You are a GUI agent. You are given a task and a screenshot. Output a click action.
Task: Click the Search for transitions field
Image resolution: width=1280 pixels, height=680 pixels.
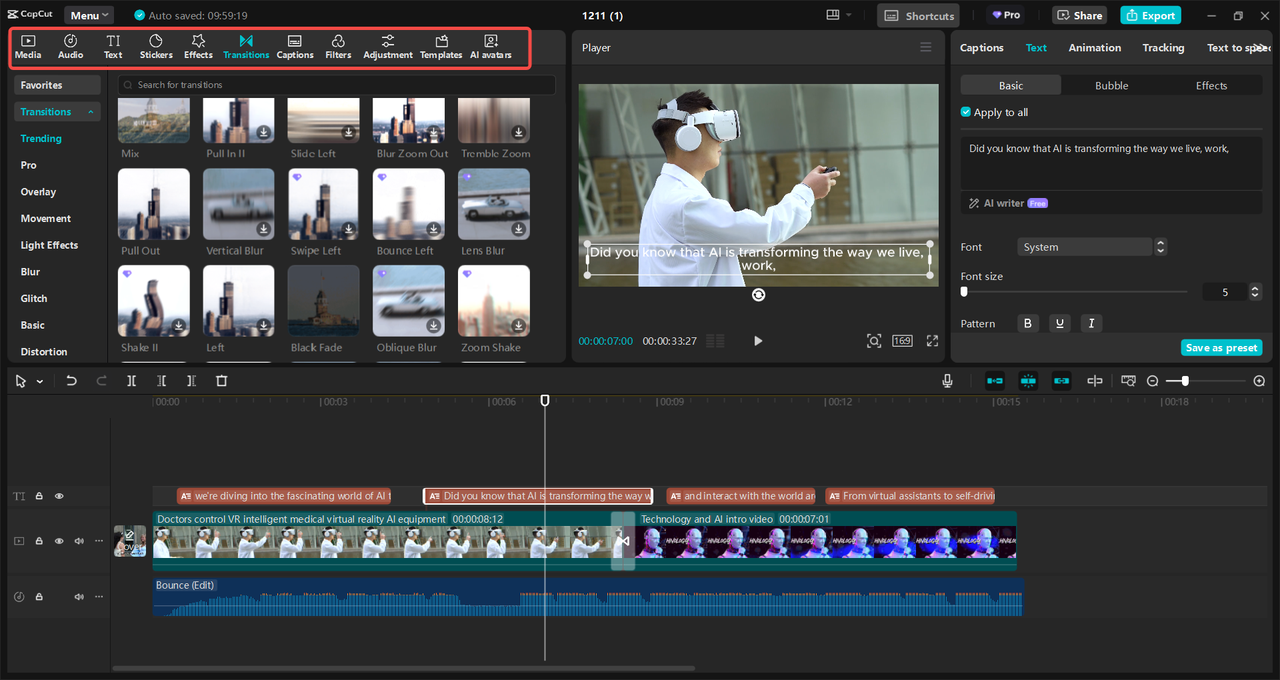point(336,85)
